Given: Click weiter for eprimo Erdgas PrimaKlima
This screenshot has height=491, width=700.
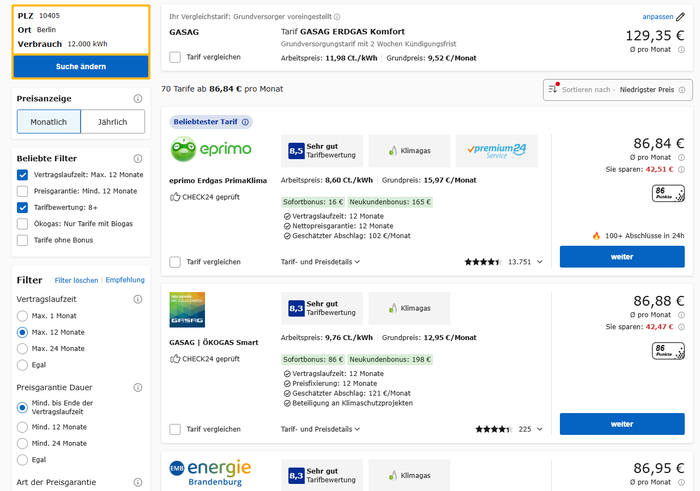Looking at the screenshot, I should pos(621,257).
